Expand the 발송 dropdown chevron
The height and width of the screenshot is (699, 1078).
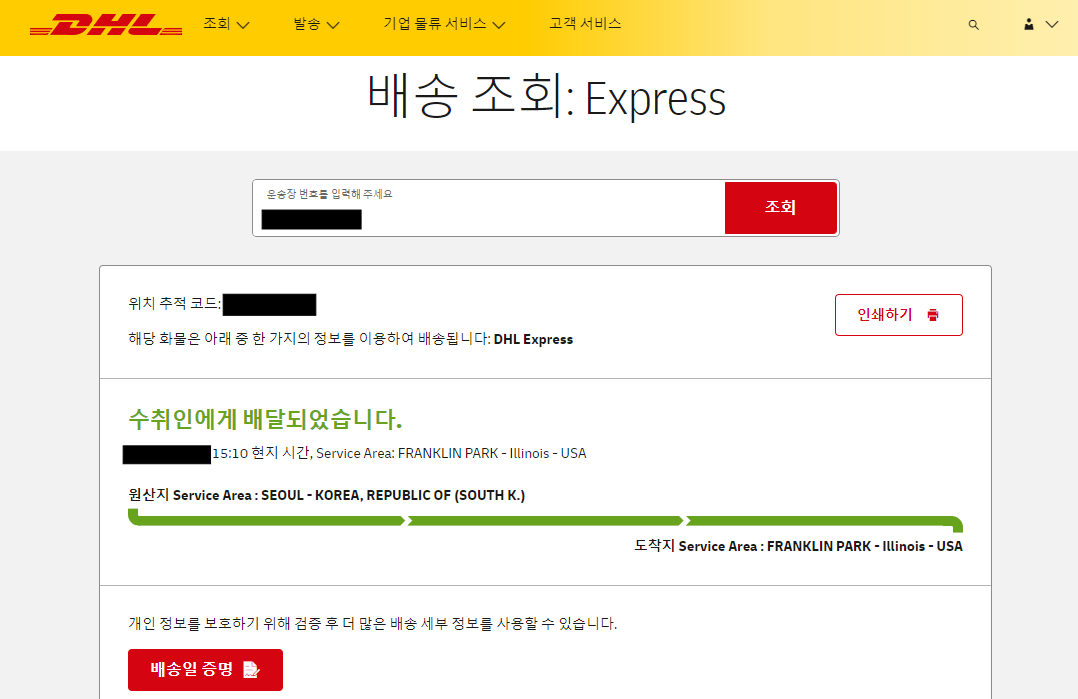click(333, 25)
